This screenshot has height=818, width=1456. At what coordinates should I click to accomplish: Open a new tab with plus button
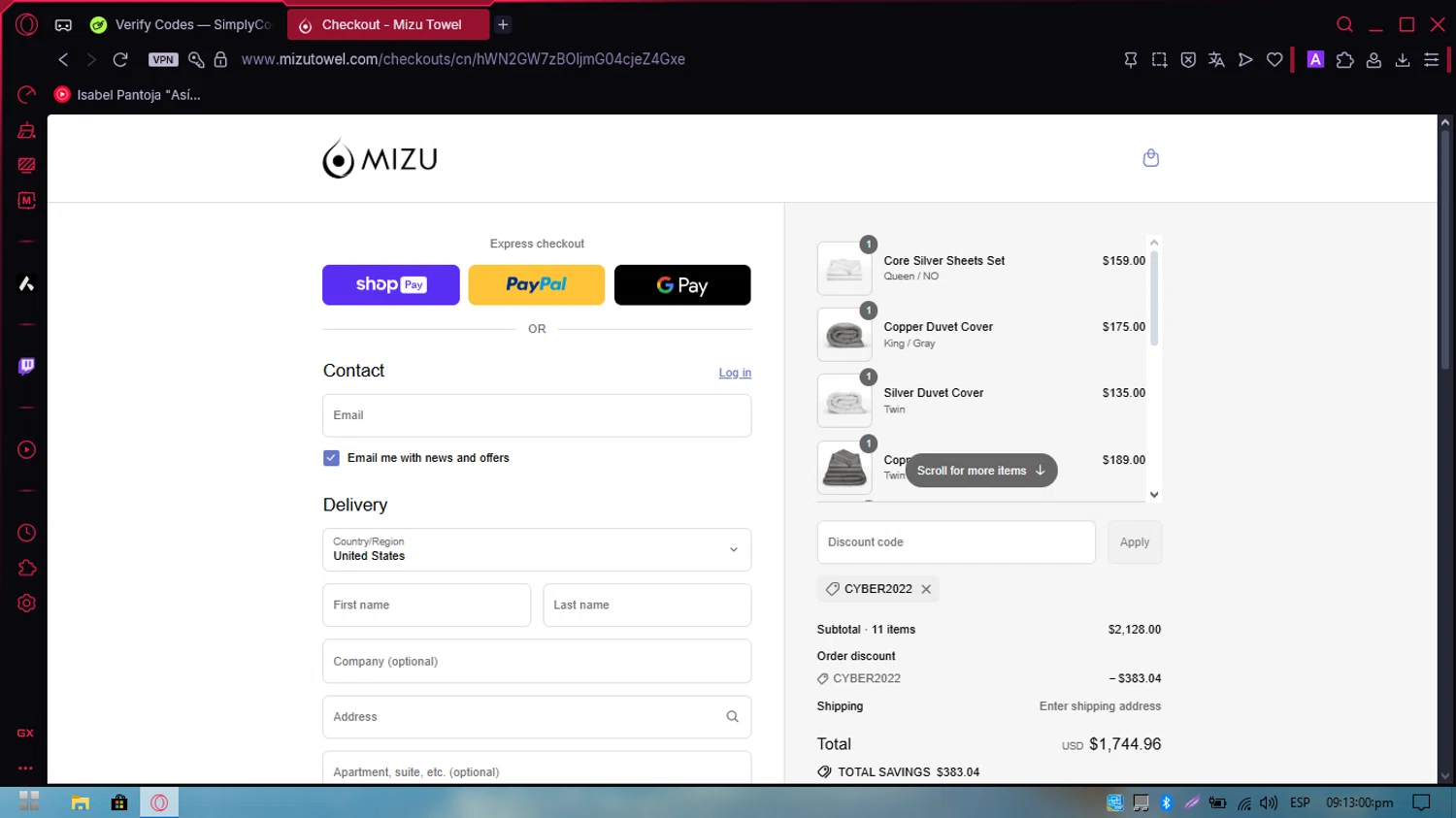(503, 24)
